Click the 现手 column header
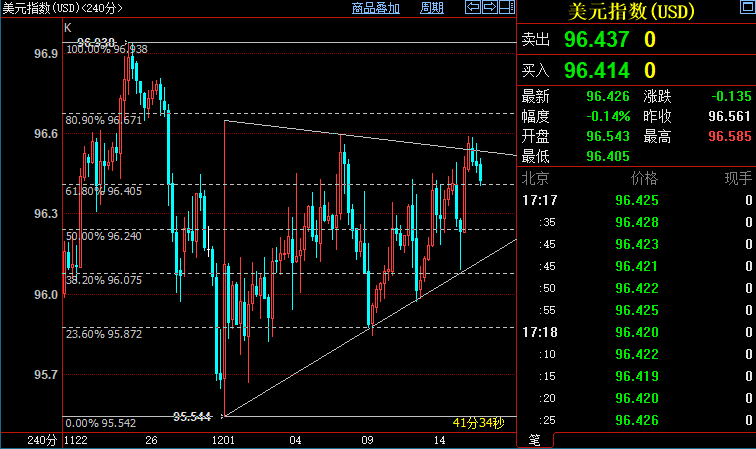The width and height of the screenshot is (756, 449). coord(738,178)
